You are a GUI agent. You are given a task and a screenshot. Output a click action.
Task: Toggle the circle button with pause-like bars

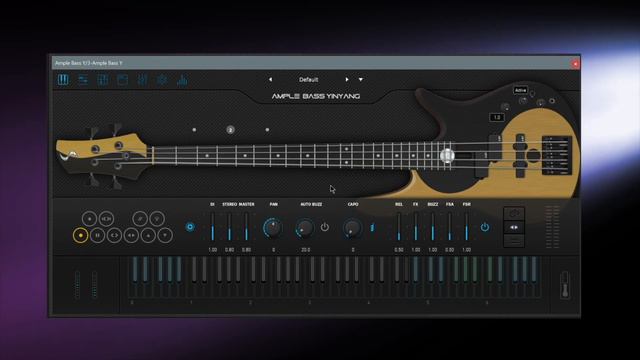click(x=98, y=236)
